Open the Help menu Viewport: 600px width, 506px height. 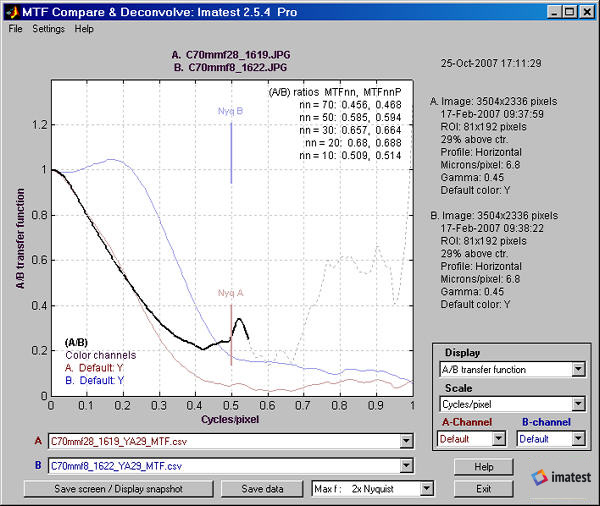click(84, 29)
